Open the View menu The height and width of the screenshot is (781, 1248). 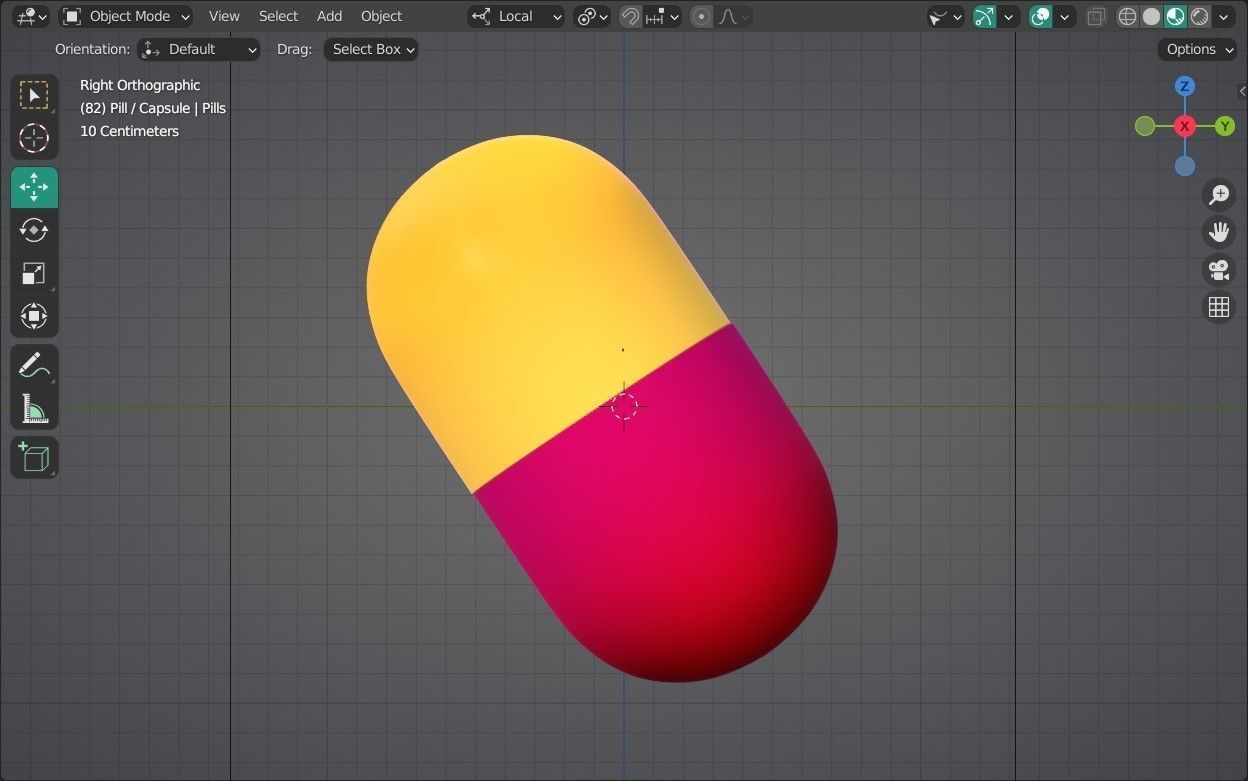[x=224, y=16]
